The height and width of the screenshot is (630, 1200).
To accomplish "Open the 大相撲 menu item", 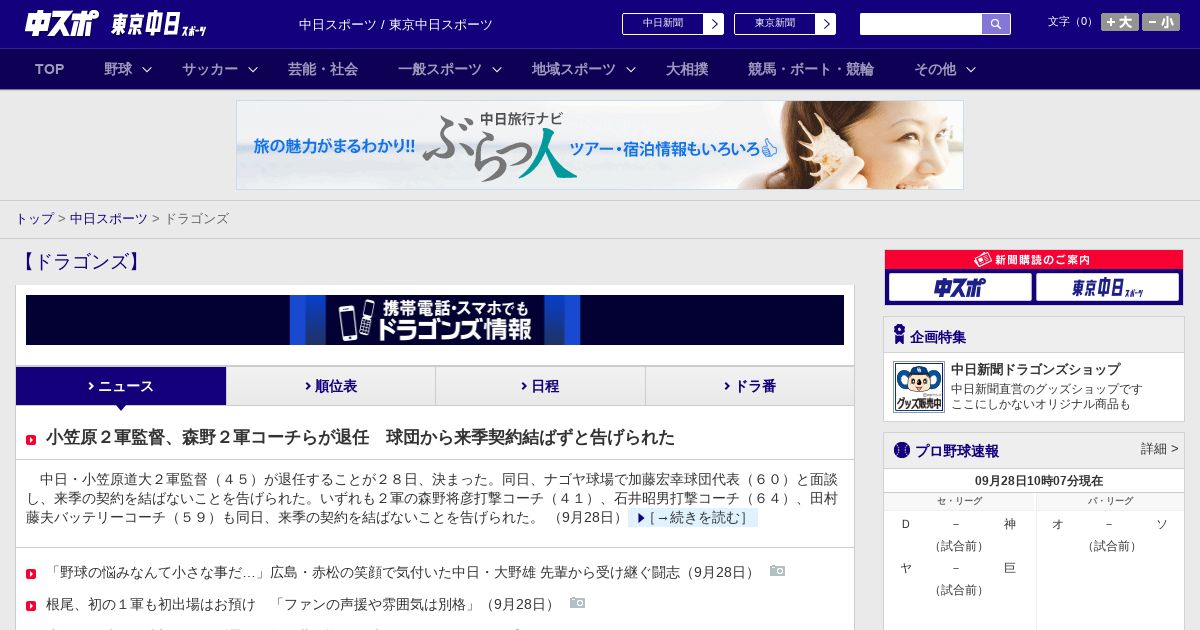I will coord(687,69).
